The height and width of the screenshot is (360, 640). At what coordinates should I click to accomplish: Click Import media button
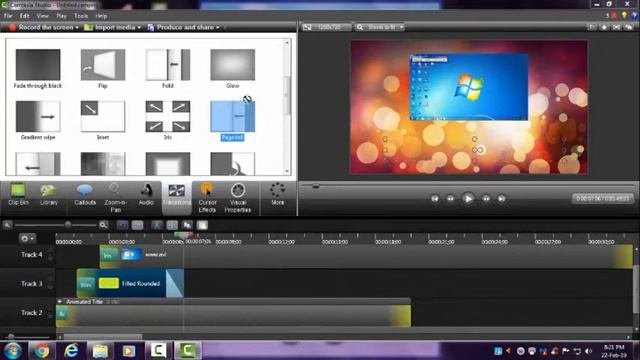coord(109,27)
